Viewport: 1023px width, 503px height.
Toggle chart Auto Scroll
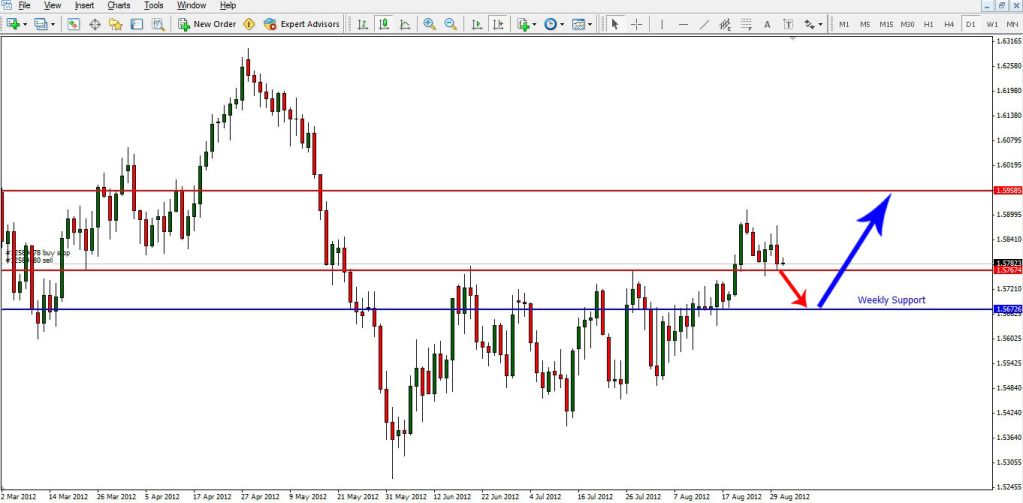(477, 24)
